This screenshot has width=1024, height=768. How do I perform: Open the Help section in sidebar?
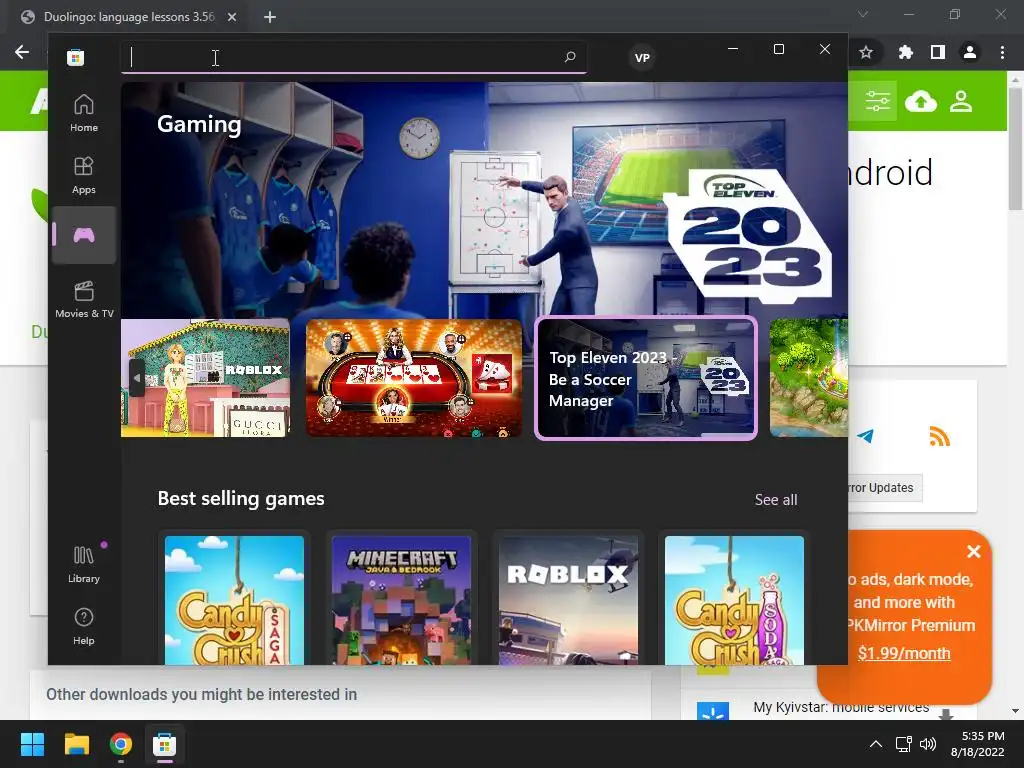[x=84, y=626]
